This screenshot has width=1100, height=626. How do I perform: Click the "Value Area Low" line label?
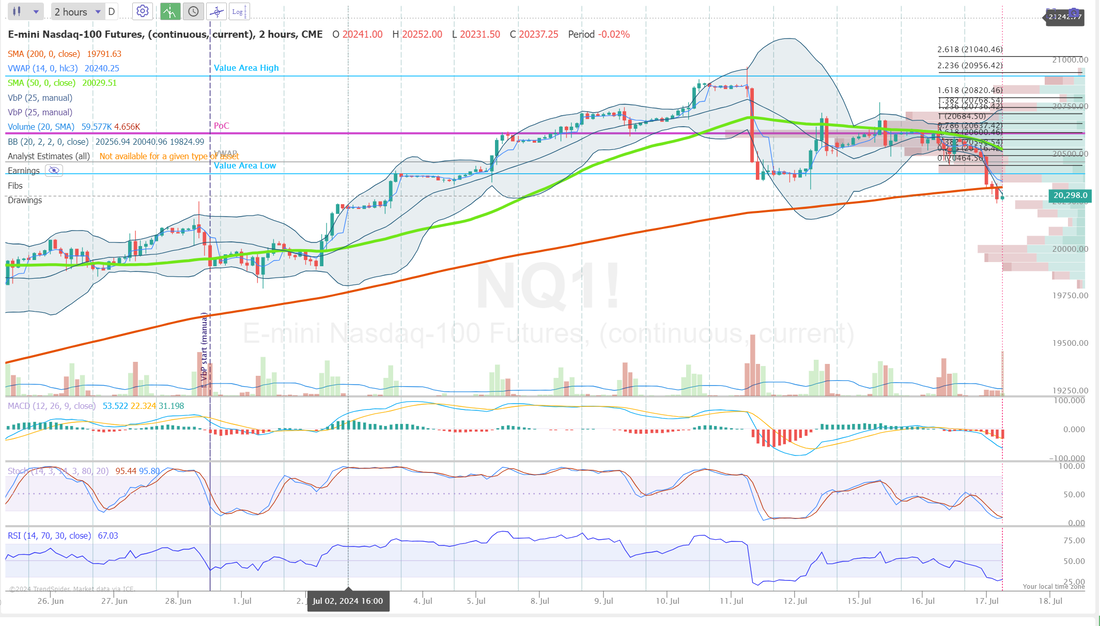(245, 166)
